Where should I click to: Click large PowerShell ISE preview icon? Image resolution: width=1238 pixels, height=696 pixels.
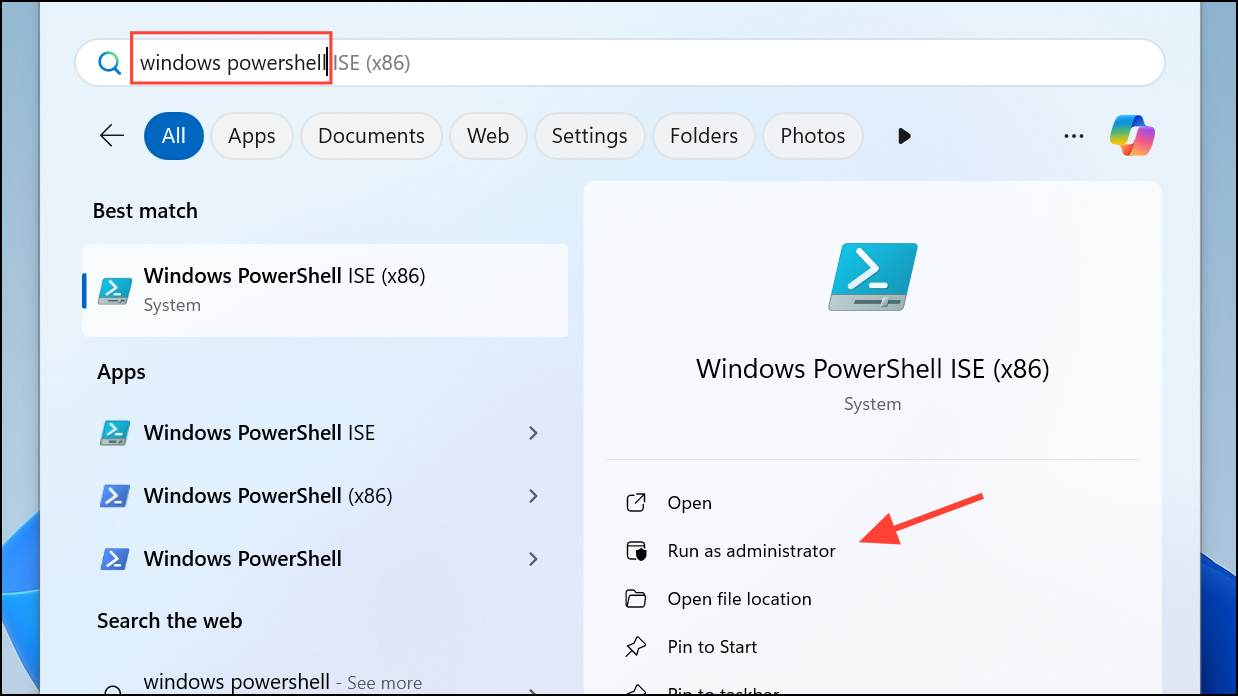click(873, 277)
